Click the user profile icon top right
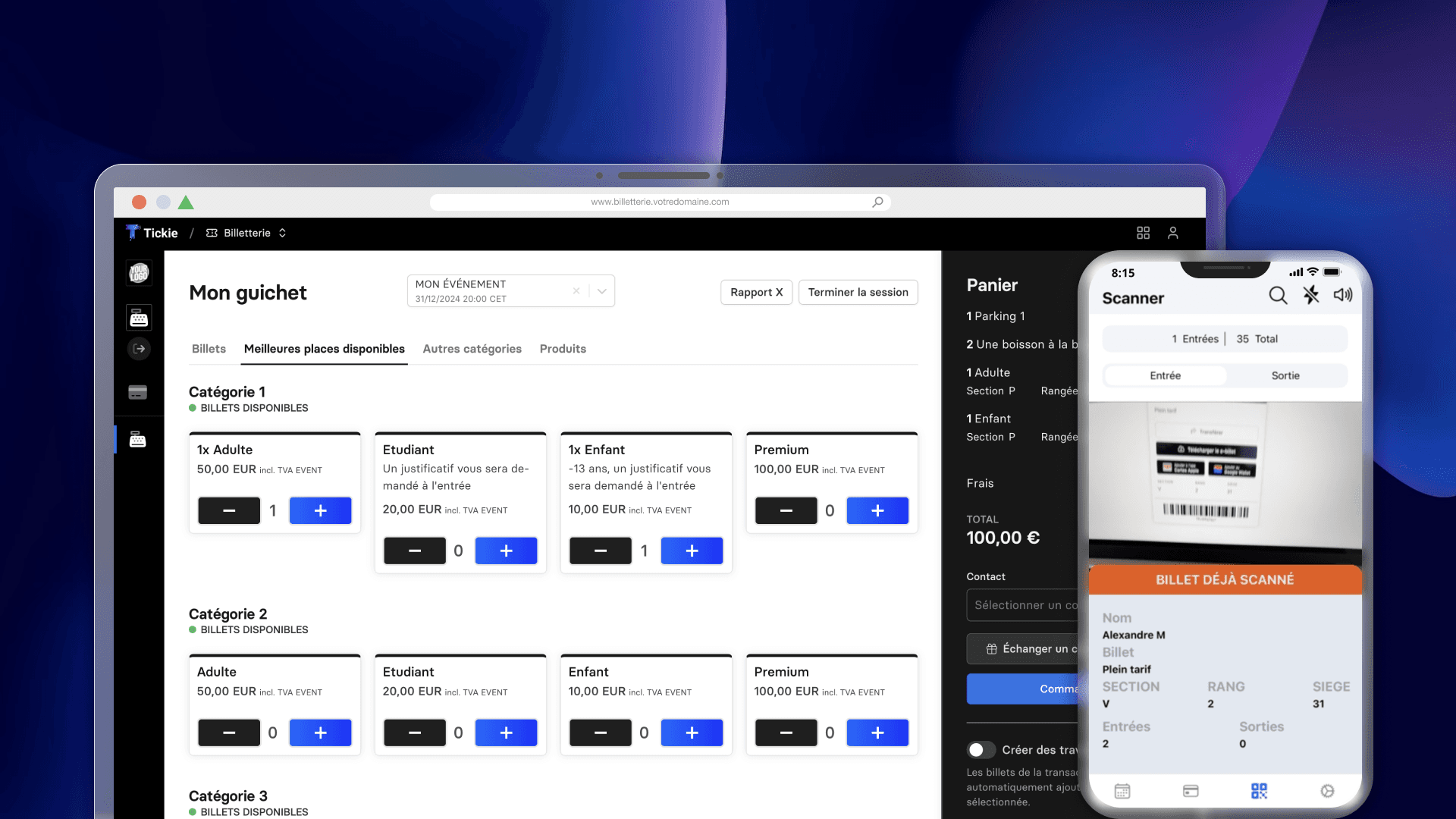 [1173, 233]
